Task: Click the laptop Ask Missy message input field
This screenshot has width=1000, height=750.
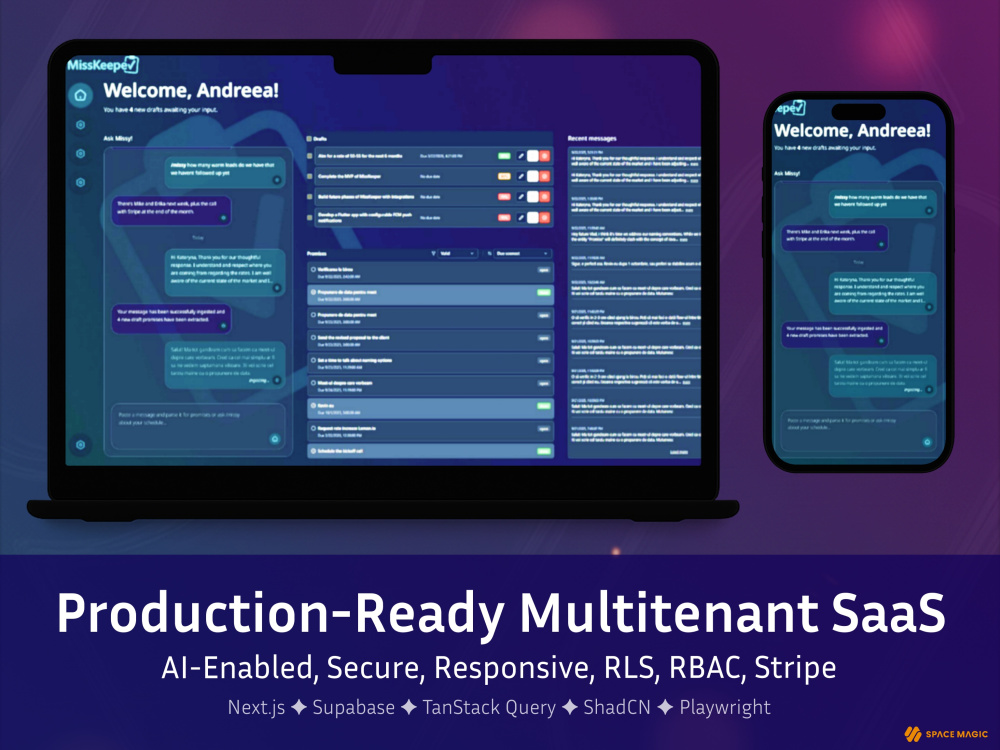Action: pyautogui.click(x=198, y=426)
